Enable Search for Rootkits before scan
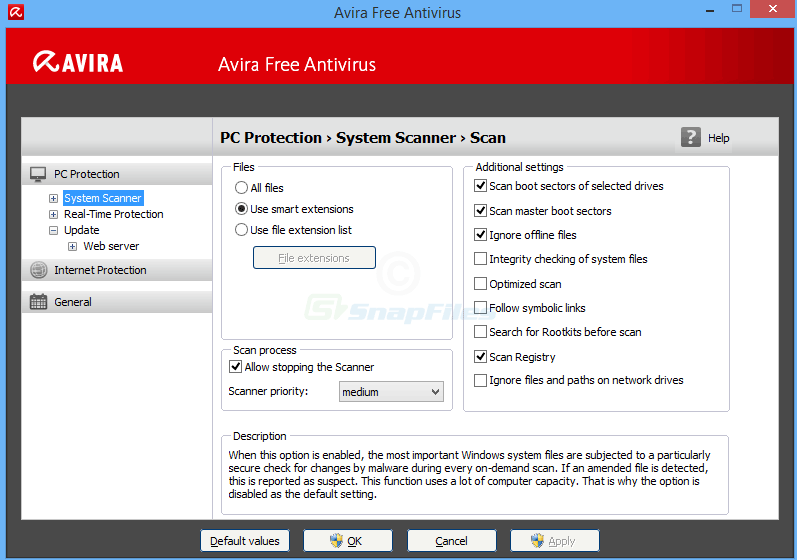 point(480,332)
